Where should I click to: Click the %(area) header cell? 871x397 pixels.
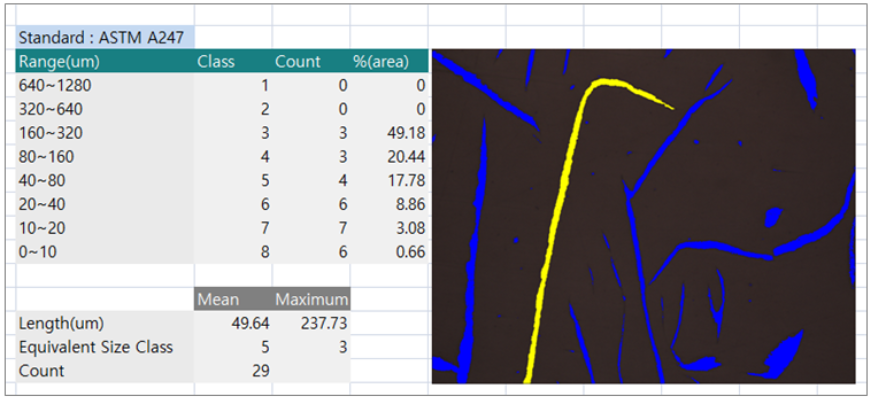(x=389, y=61)
